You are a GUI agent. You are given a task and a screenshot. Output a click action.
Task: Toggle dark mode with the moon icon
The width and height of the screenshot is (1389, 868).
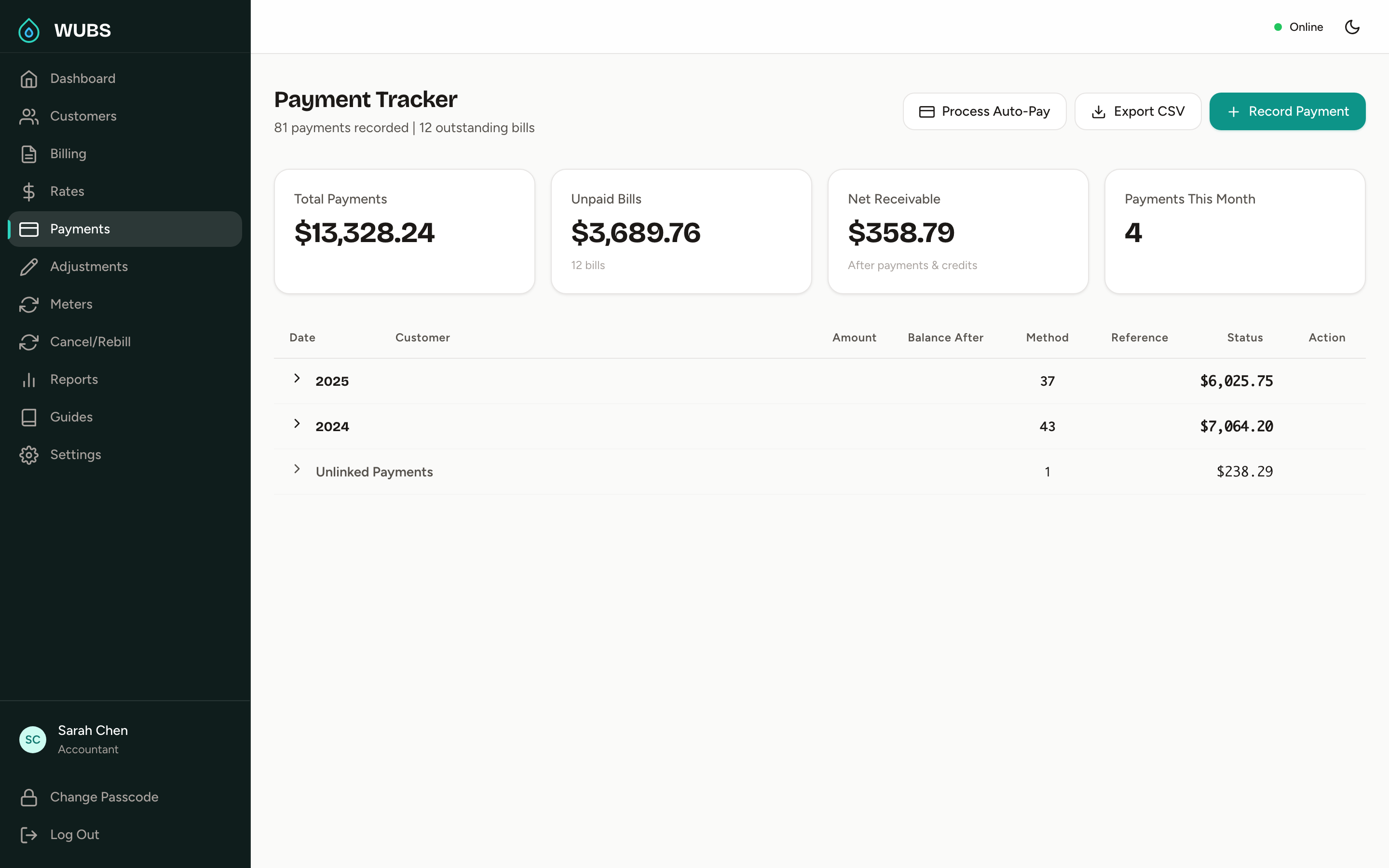1352,27
